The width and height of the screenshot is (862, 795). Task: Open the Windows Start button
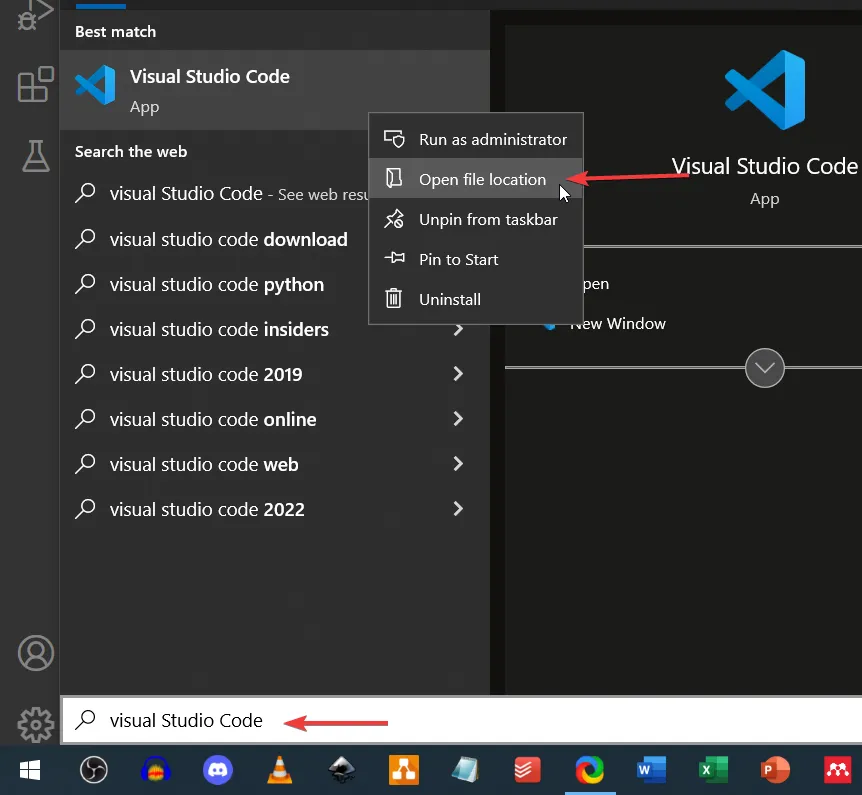pyautogui.click(x=30, y=770)
